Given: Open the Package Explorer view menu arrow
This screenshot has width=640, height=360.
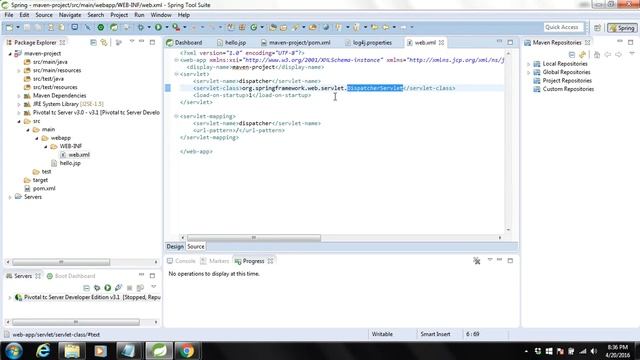Looking at the screenshot, I should tap(131, 42).
